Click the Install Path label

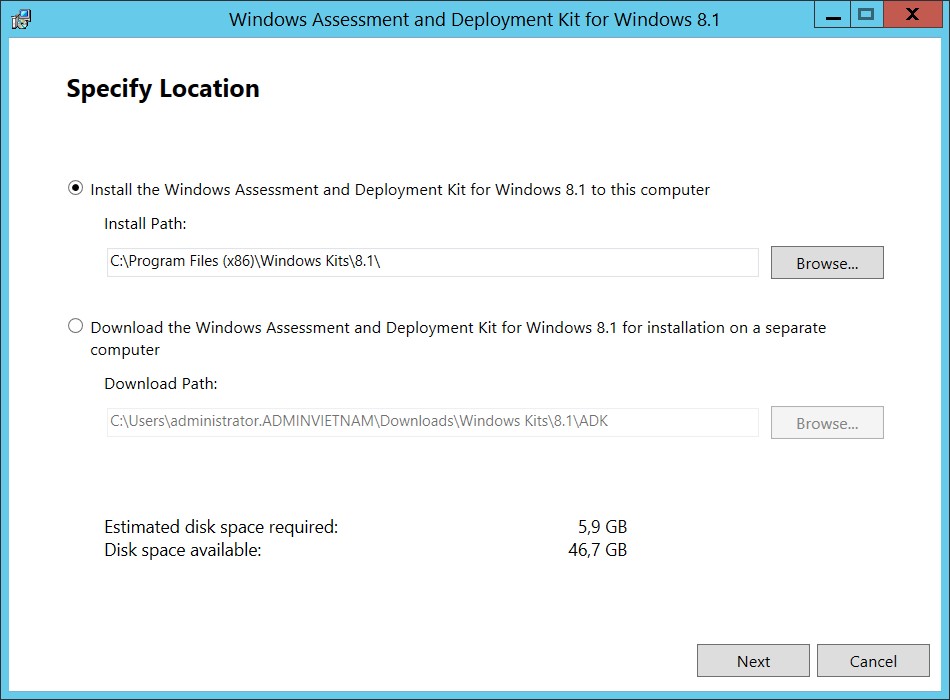pos(145,224)
